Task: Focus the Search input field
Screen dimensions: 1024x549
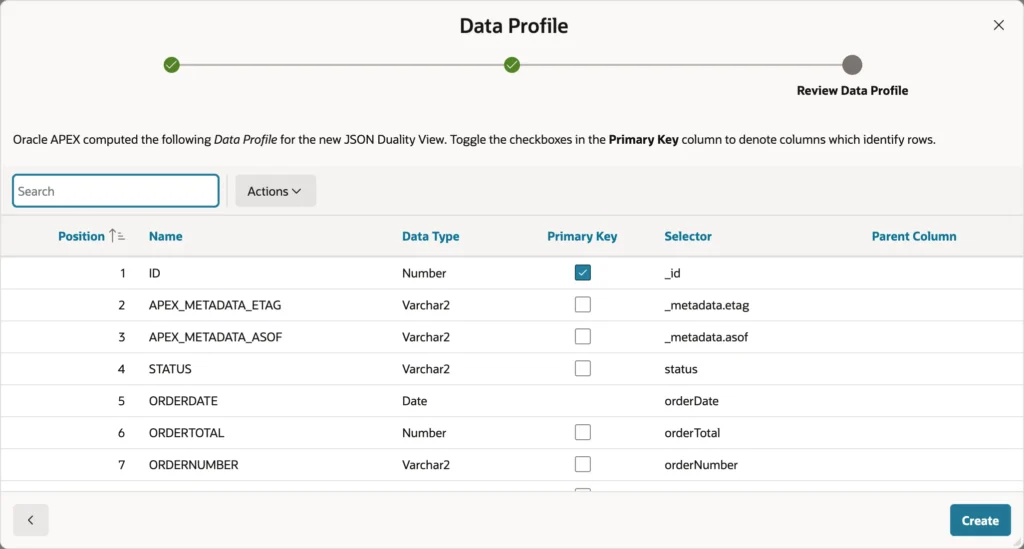Action: [116, 191]
